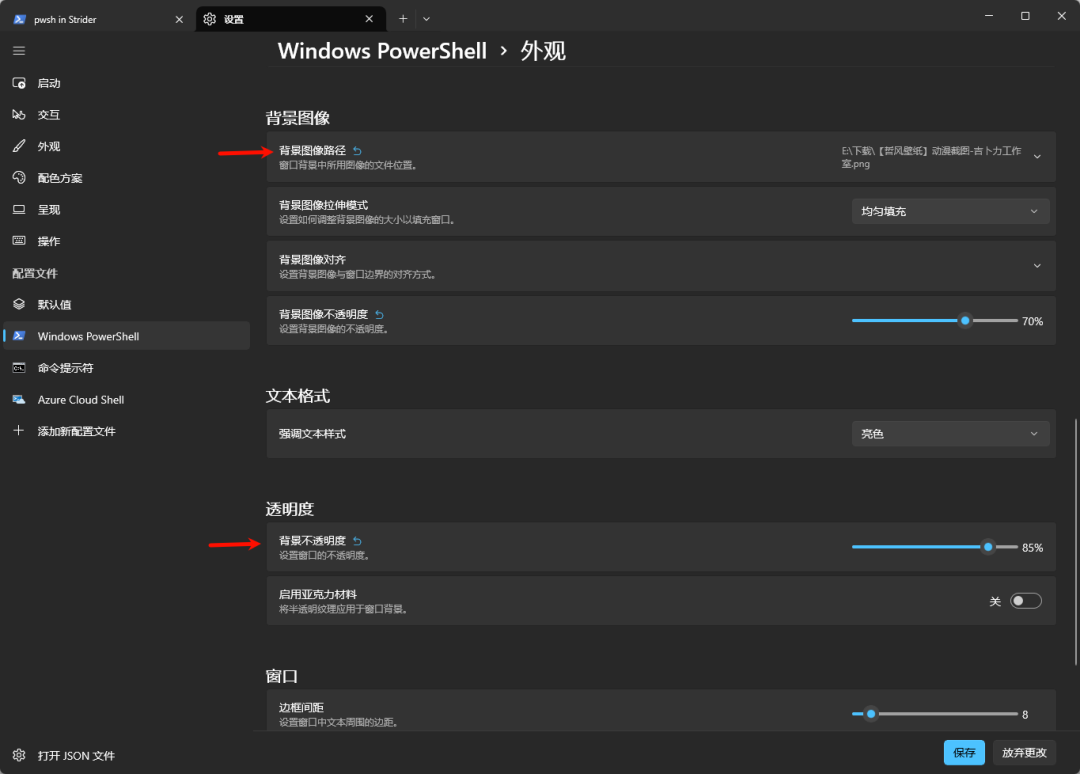Click the gear icon beside 打开 JSON 文件
This screenshot has height=774, width=1080.
(19, 755)
